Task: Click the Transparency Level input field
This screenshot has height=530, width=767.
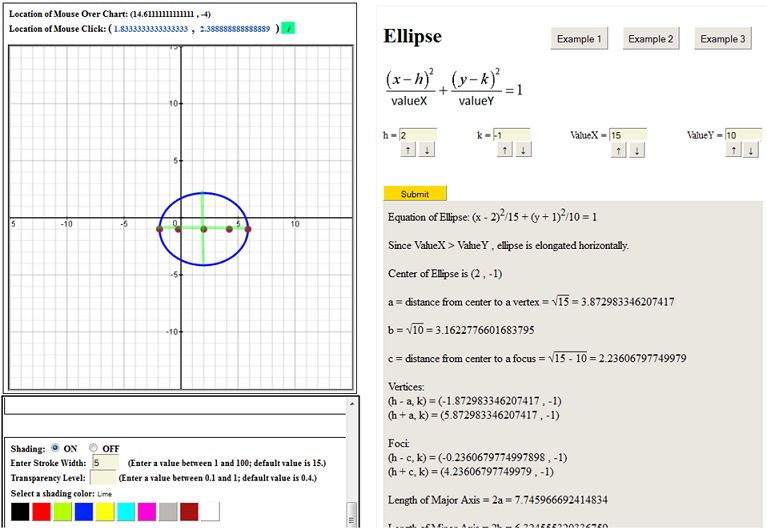Action: pos(103,477)
